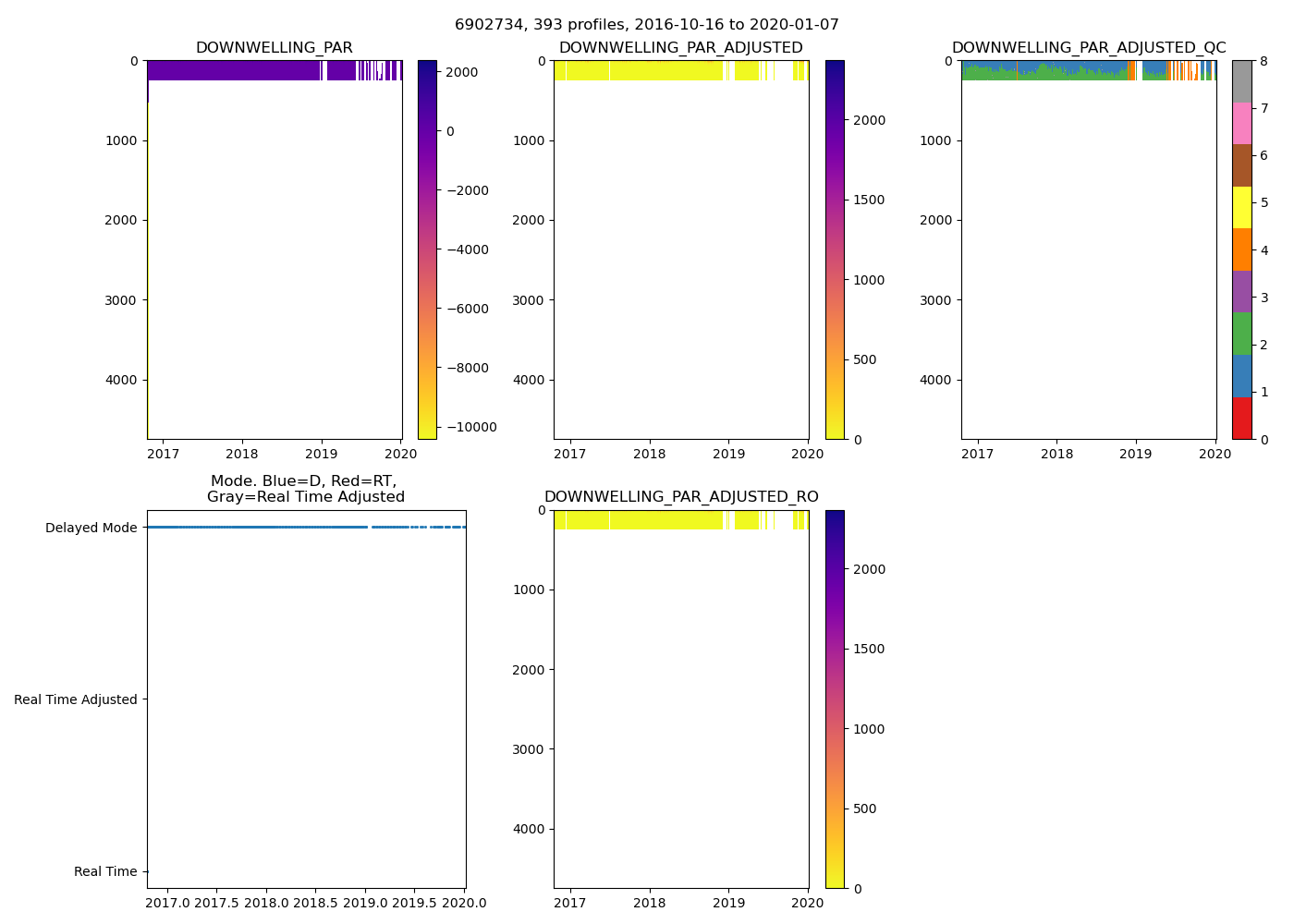Select the red segment of QC colorbar
Screen dimensions: 1294x924
pyautogui.click(x=1241, y=418)
